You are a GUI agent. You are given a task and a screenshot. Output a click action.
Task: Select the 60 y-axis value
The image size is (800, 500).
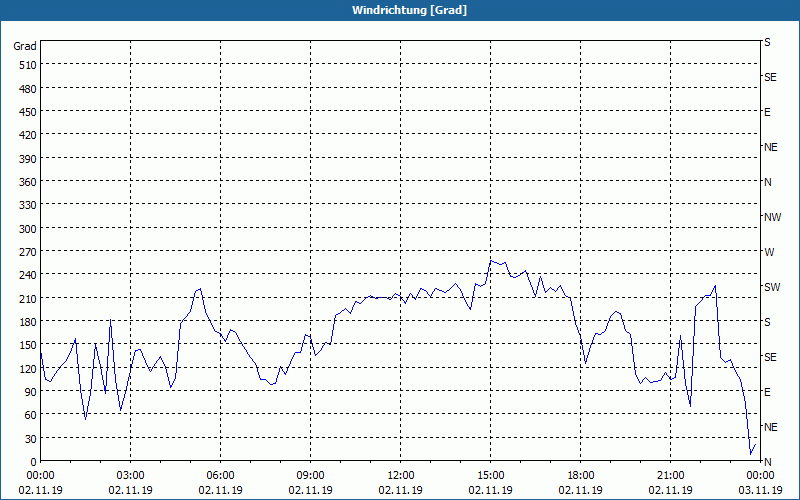pyautogui.click(x=31, y=415)
